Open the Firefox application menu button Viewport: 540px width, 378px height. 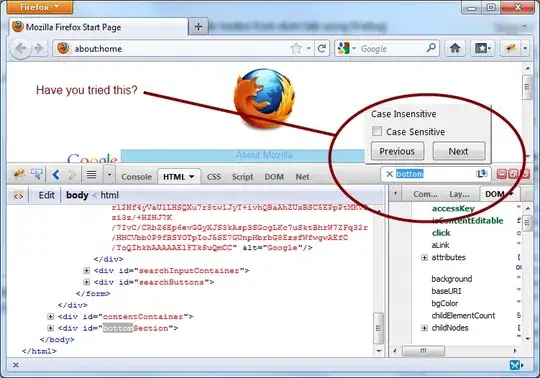[40, 7]
